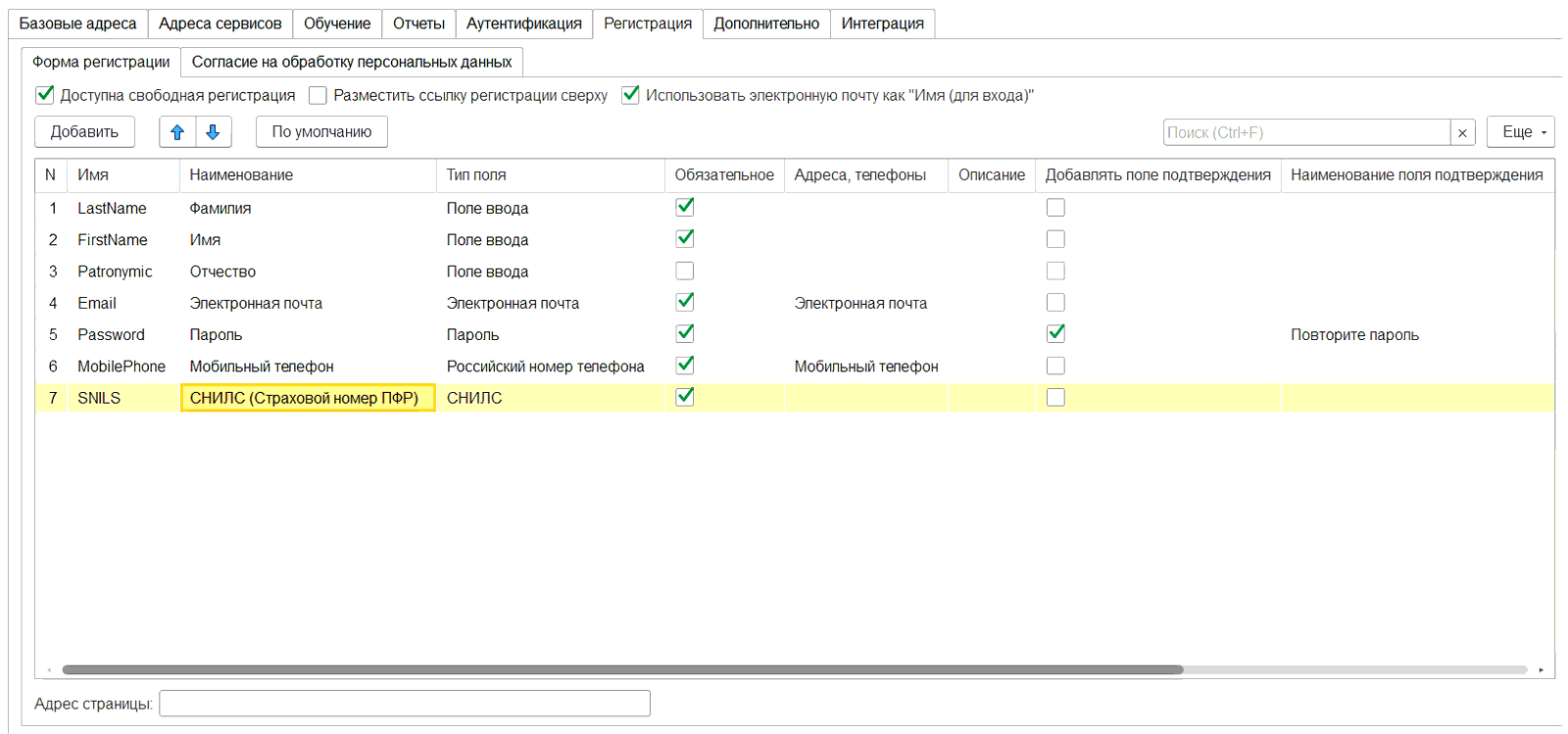Uncheck Обязательное for MobilePhone row
The image size is (1568, 734).
(685, 365)
